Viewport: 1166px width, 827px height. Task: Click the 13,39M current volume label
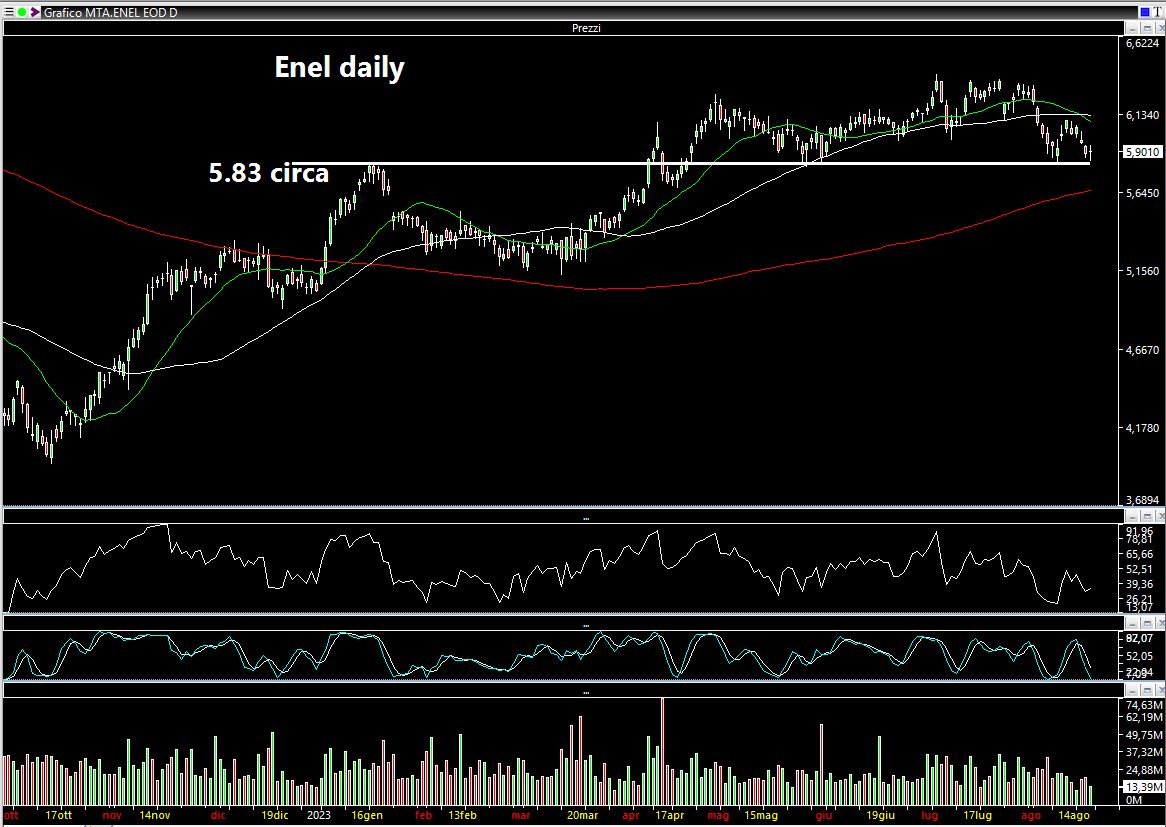point(1143,786)
